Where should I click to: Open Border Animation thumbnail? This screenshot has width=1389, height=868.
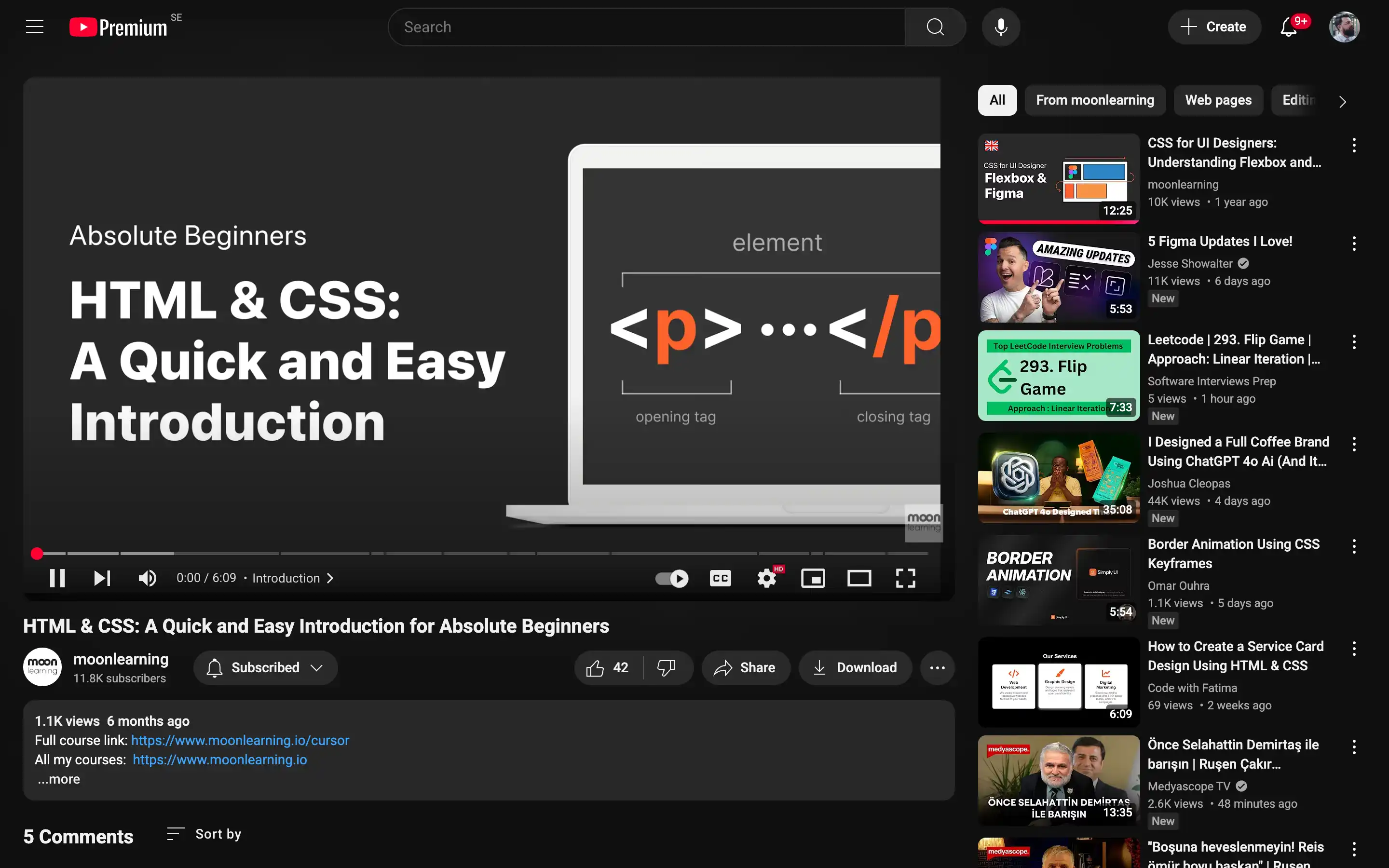1059,581
